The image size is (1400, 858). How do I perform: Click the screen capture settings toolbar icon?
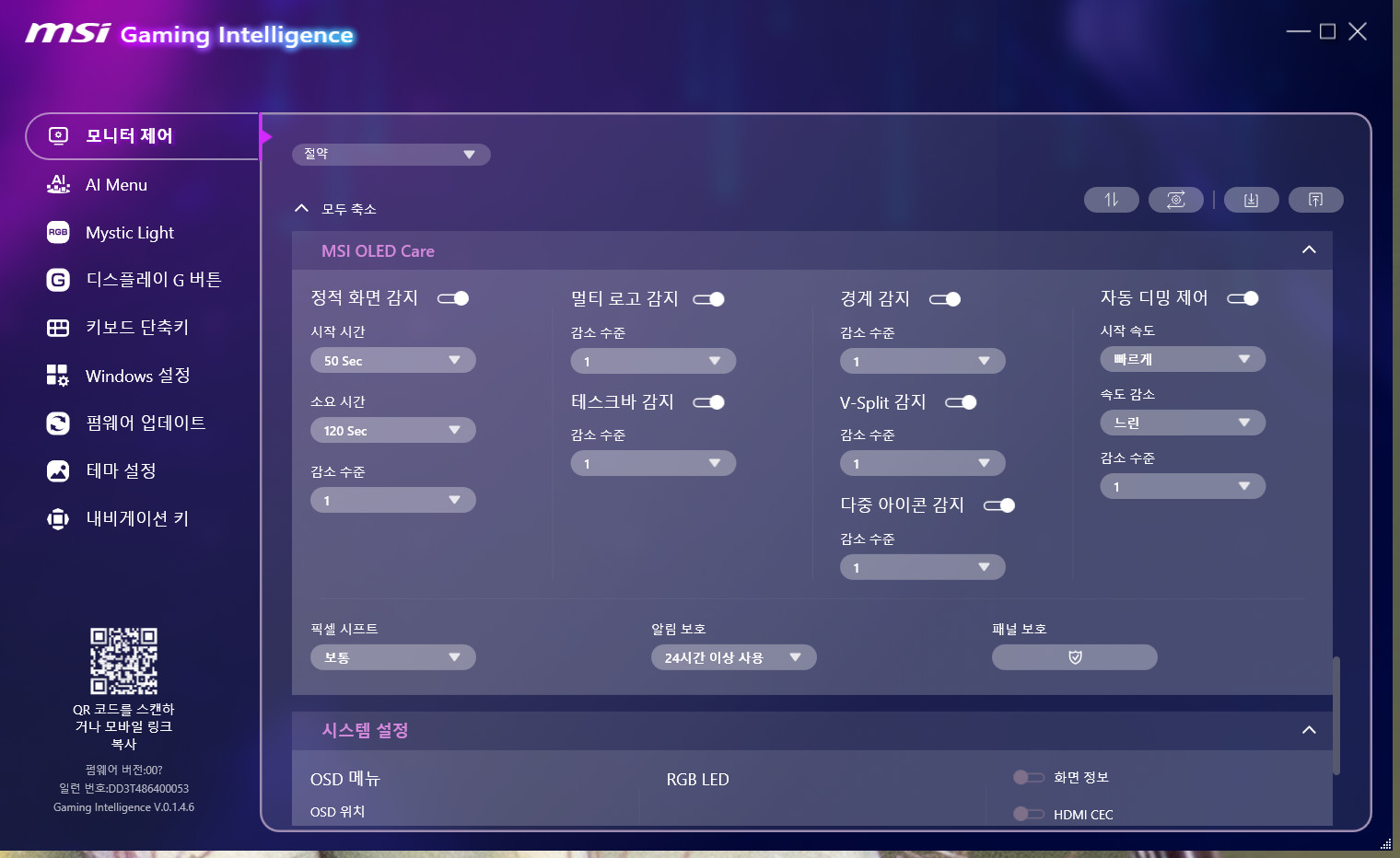[x=1175, y=200]
